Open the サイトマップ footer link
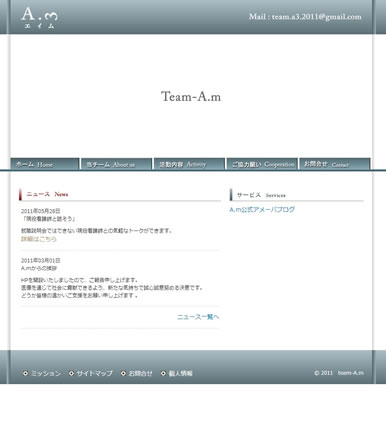Screen dimensions: 386x424 pyautogui.click(x=95, y=373)
